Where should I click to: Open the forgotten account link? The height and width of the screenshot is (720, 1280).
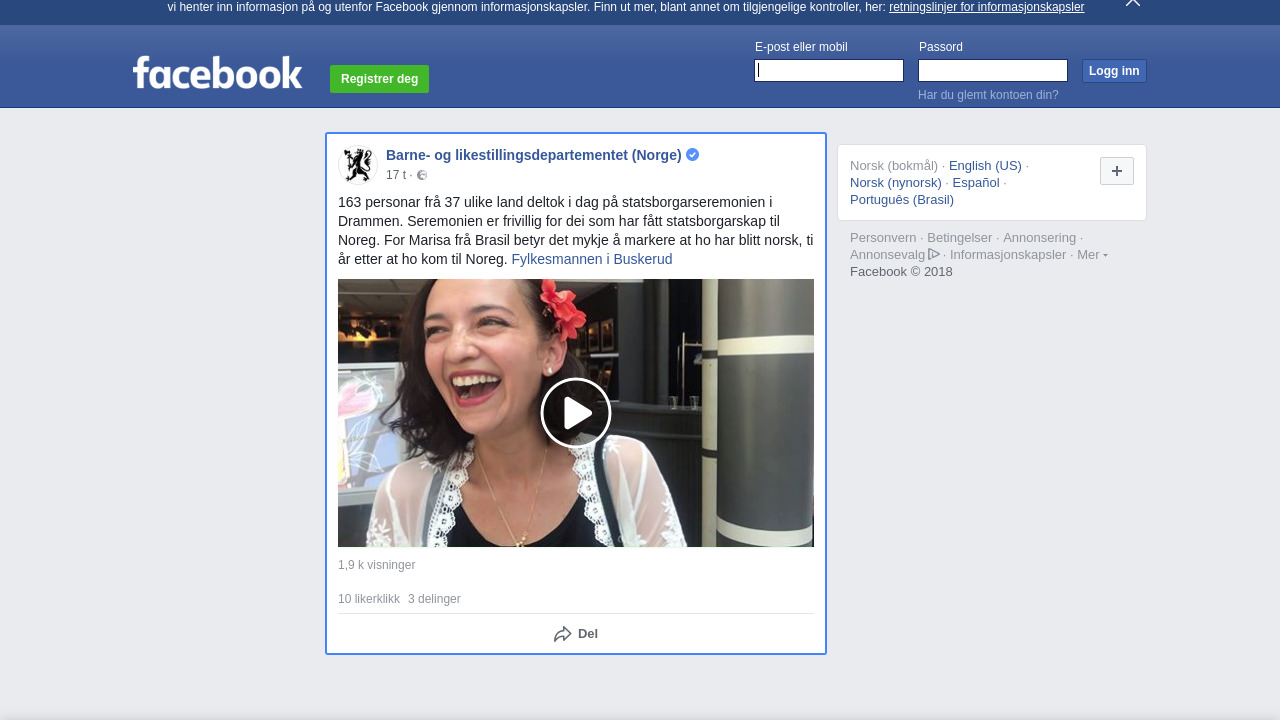point(988,95)
